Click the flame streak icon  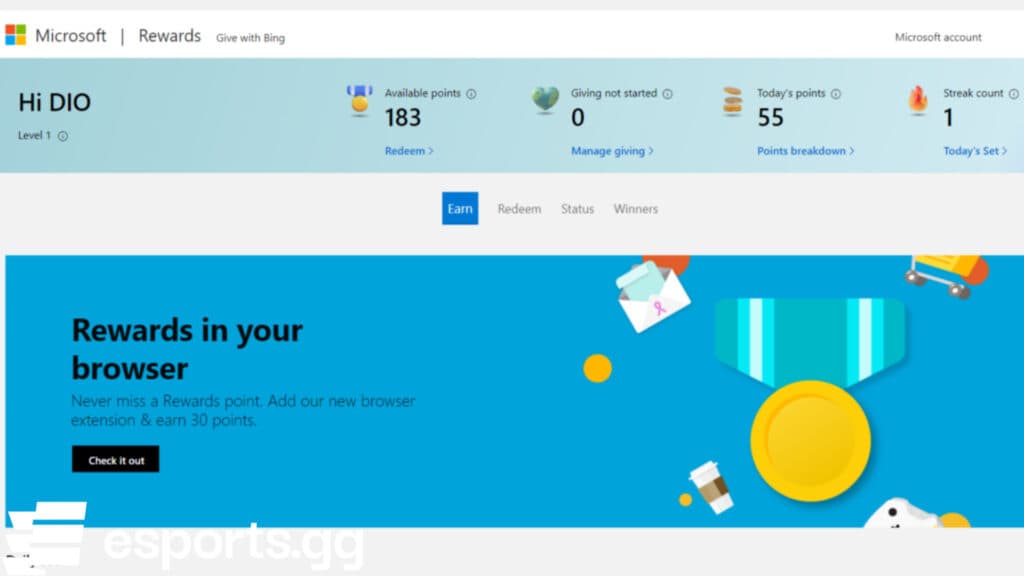pos(918,100)
